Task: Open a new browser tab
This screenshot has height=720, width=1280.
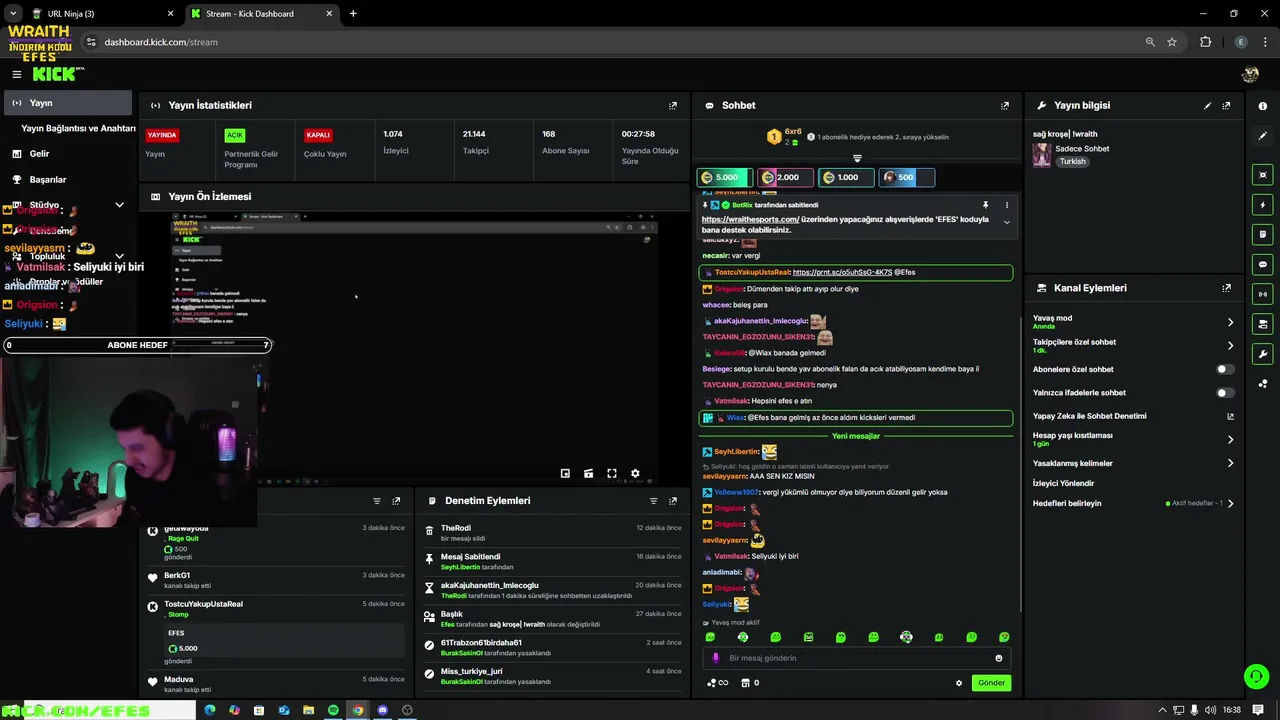Action: [353, 14]
